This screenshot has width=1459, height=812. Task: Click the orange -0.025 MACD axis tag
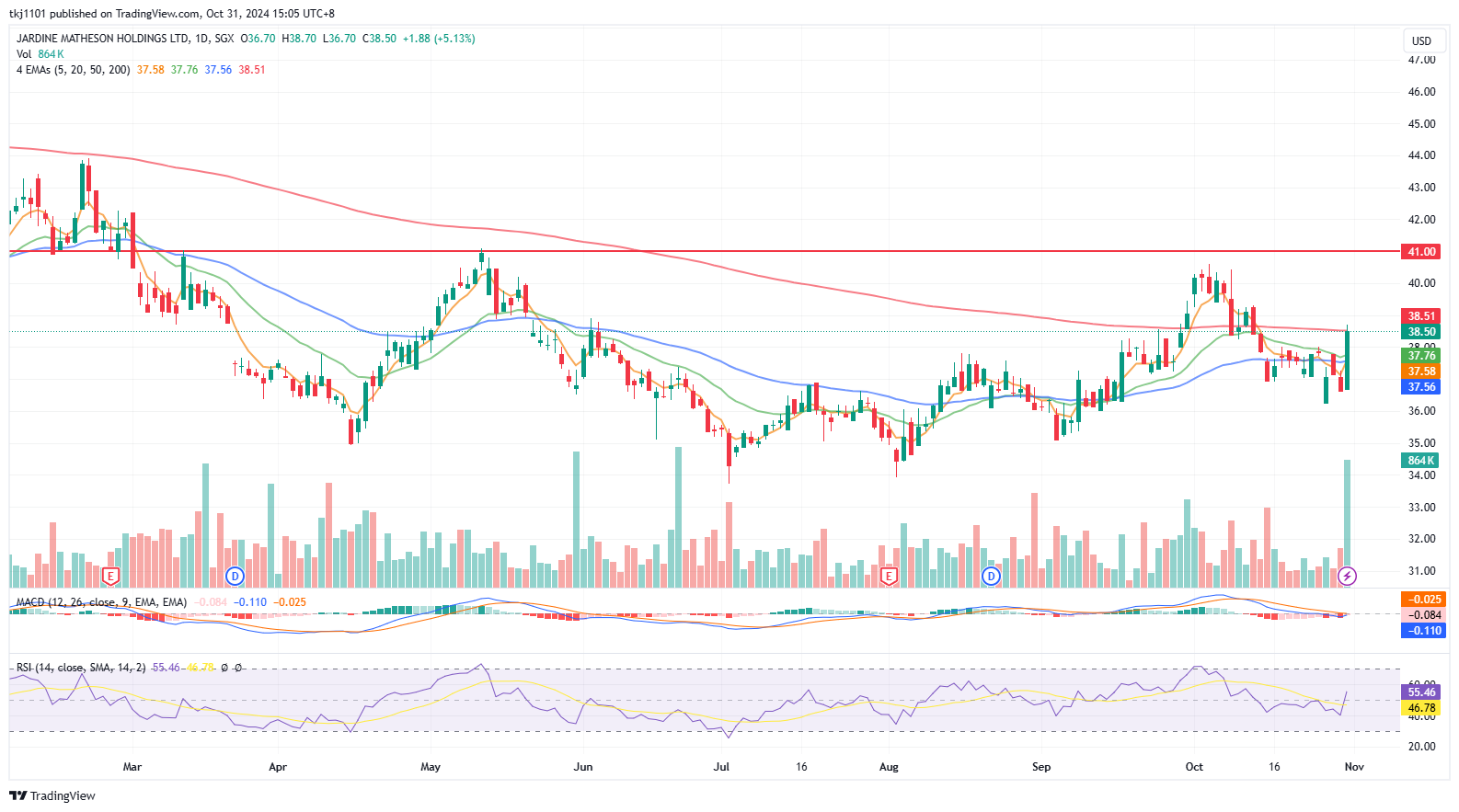[x=1424, y=600]
